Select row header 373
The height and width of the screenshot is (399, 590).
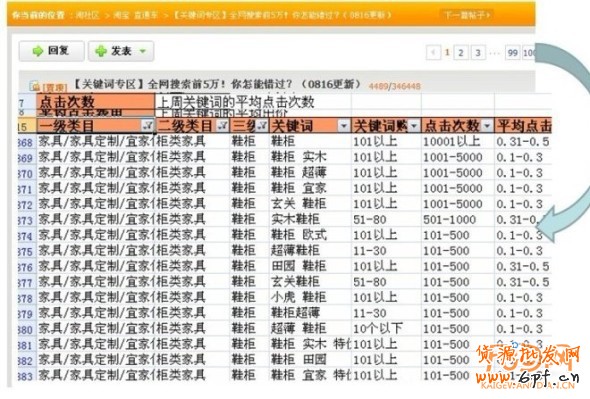click(x=26, y=220)
